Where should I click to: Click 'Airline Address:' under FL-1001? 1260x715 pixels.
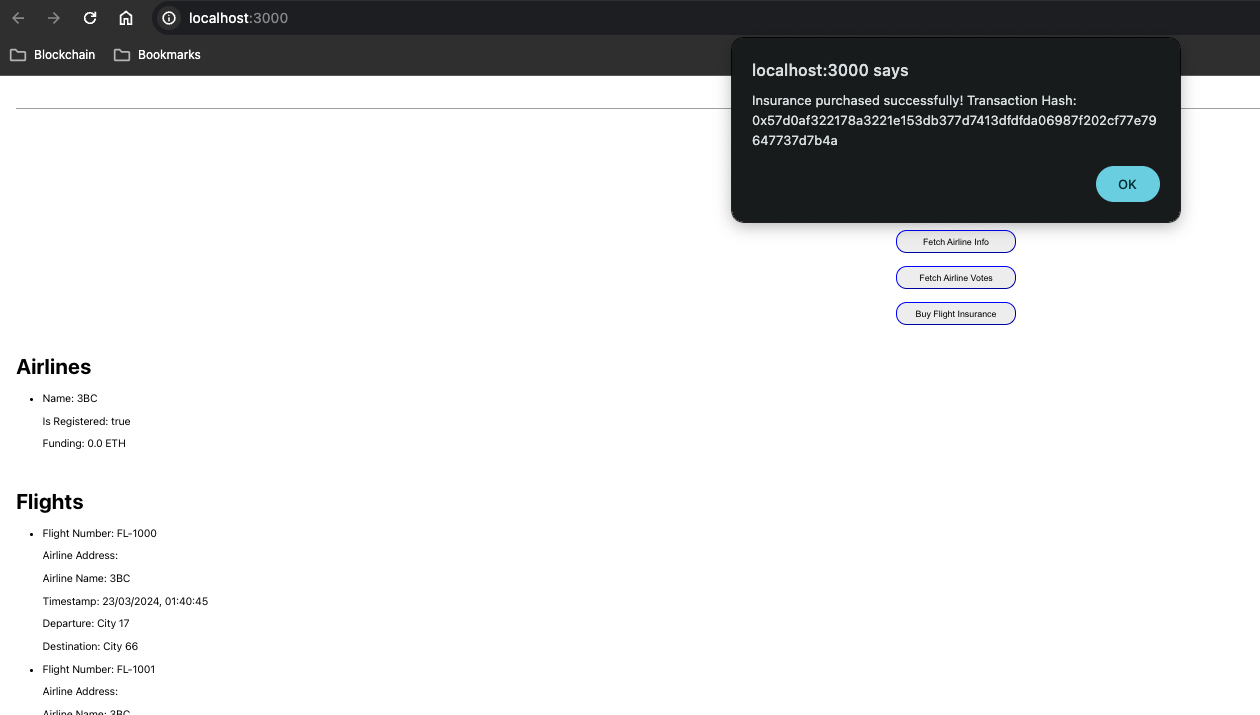(x=80, y=691)
